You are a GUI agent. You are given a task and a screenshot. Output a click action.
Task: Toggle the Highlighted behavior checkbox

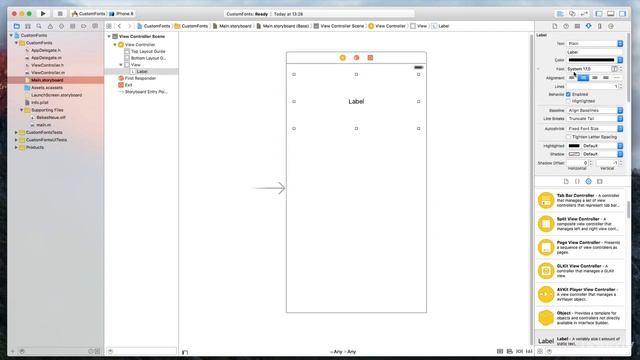click(x=568, y=101)
